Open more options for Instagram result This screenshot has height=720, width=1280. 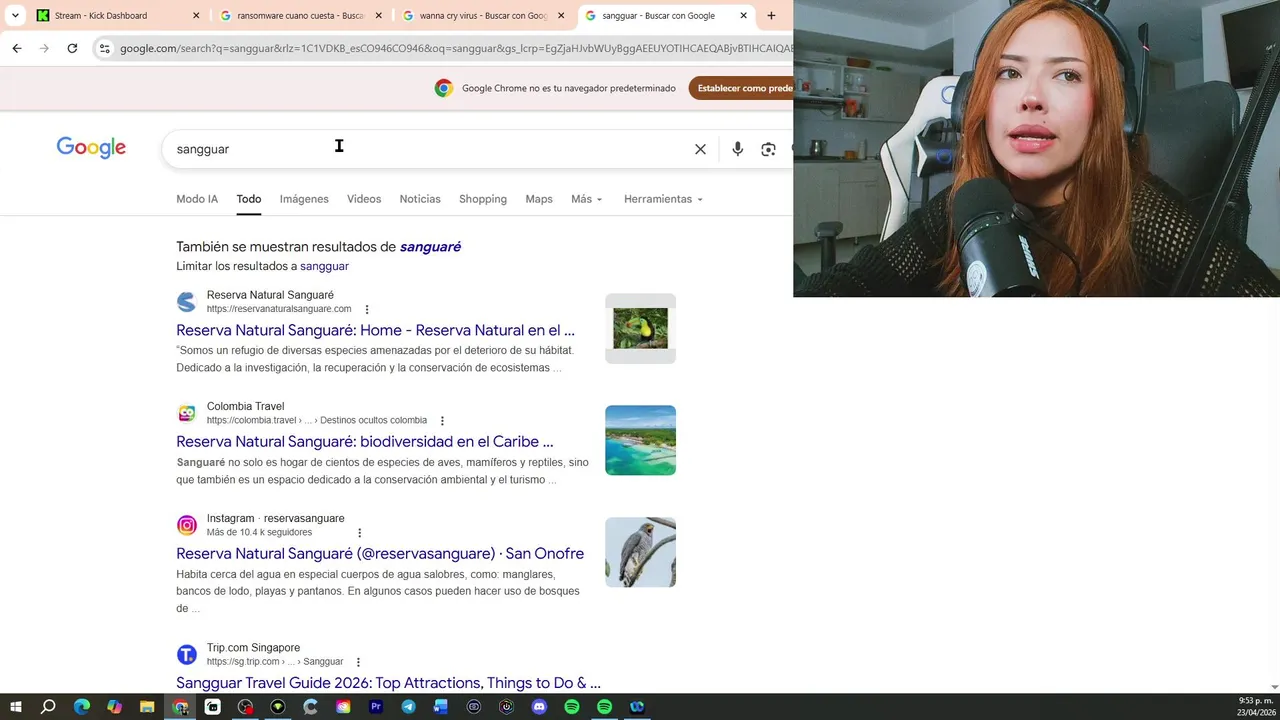point(359,533)
